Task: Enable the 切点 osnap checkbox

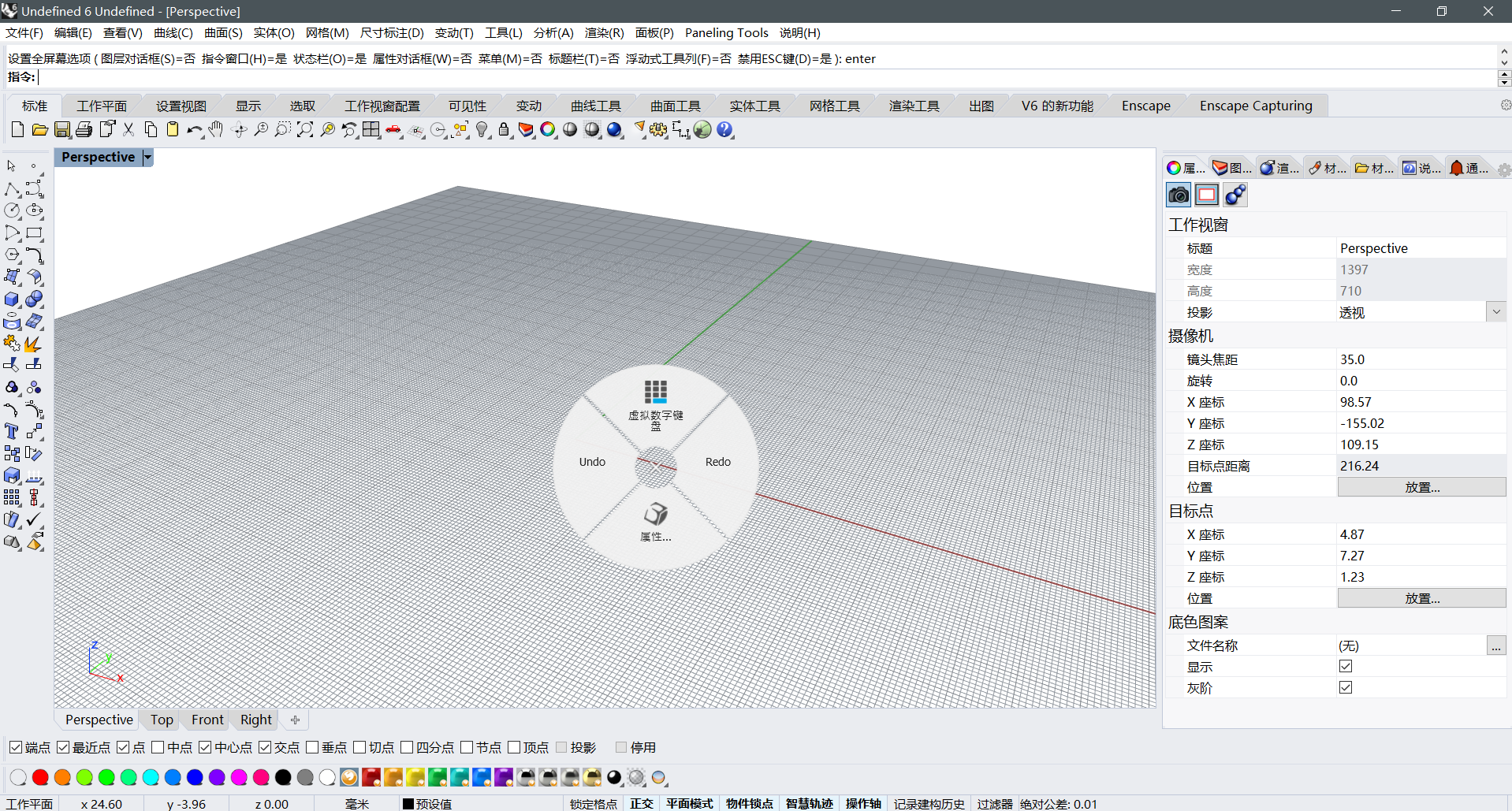Action: [359, 747]
